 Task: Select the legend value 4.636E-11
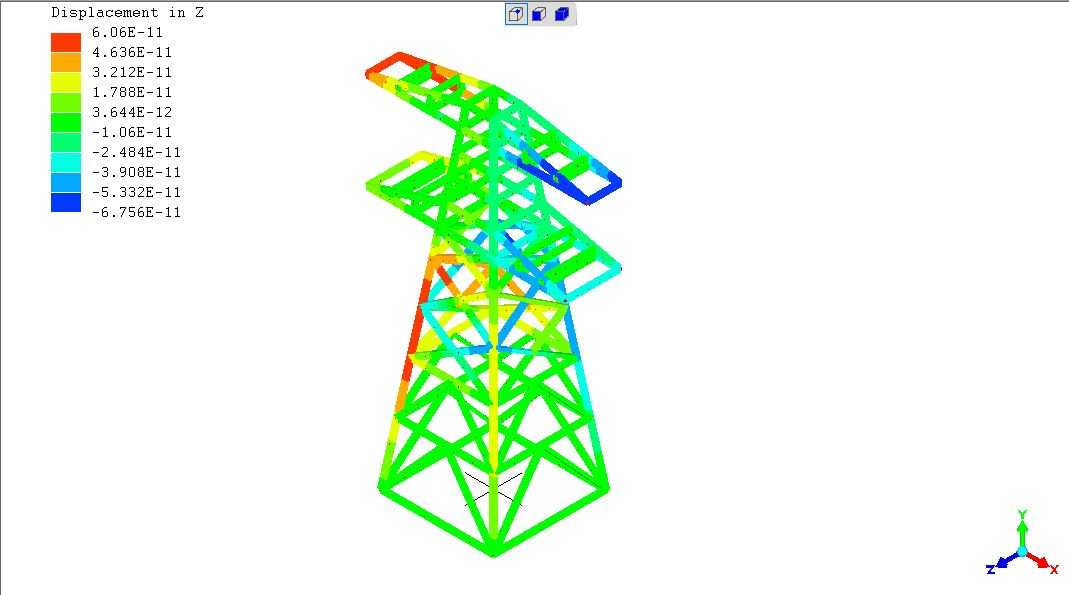132,52
